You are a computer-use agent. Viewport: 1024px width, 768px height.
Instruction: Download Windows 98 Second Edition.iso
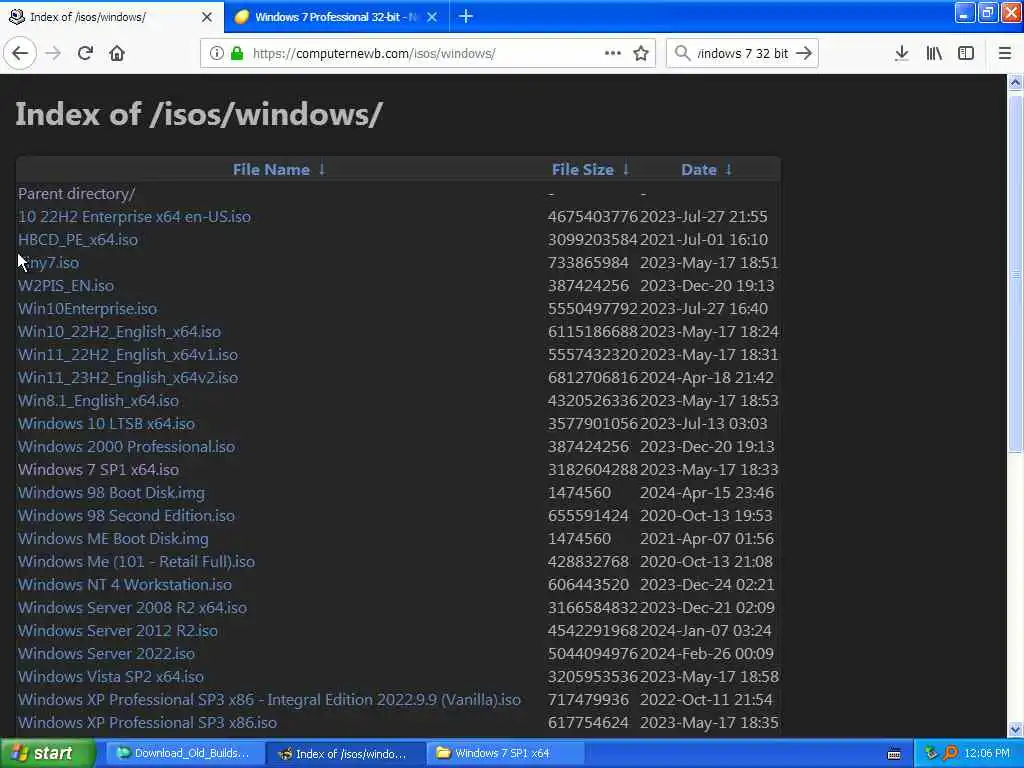click(127, 515)
